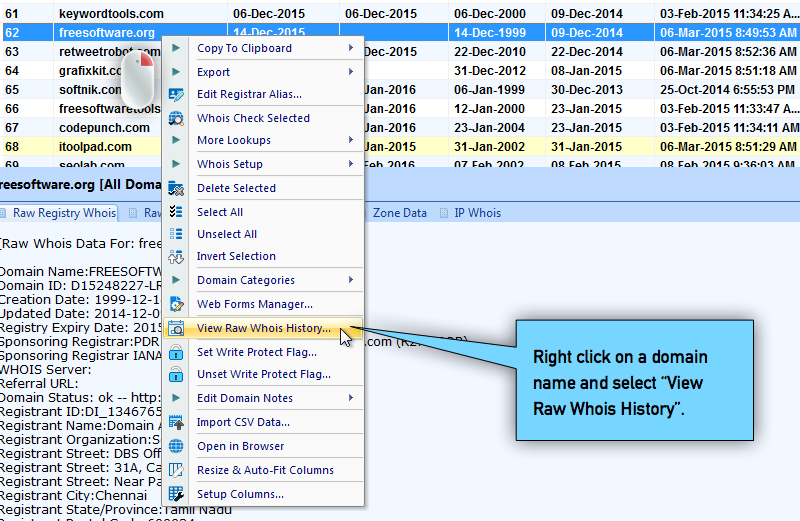Open Web Forms Manager... menu entry
Image resolution: width=800 pixels, height=521 pixels.
pyautogui.click(x=255, y=304)
